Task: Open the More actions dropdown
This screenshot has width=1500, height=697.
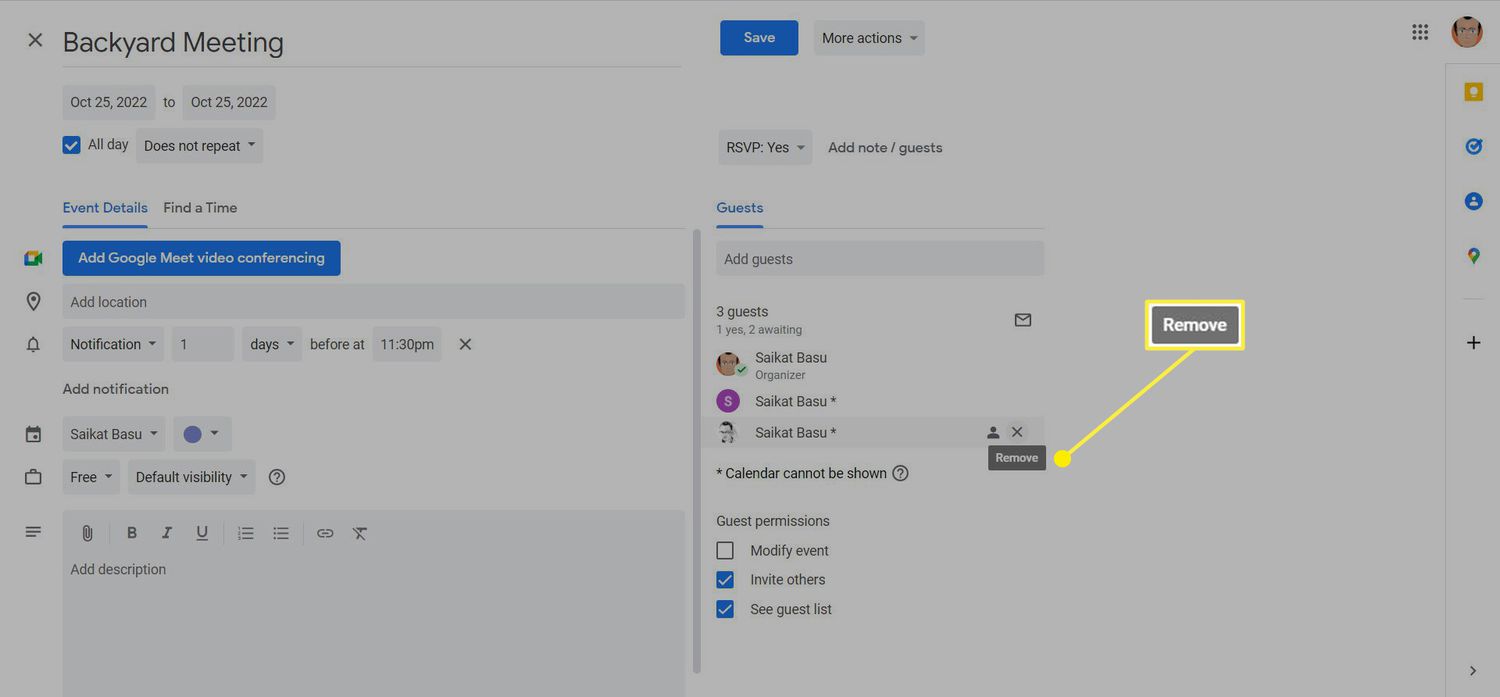Action: 869,38
